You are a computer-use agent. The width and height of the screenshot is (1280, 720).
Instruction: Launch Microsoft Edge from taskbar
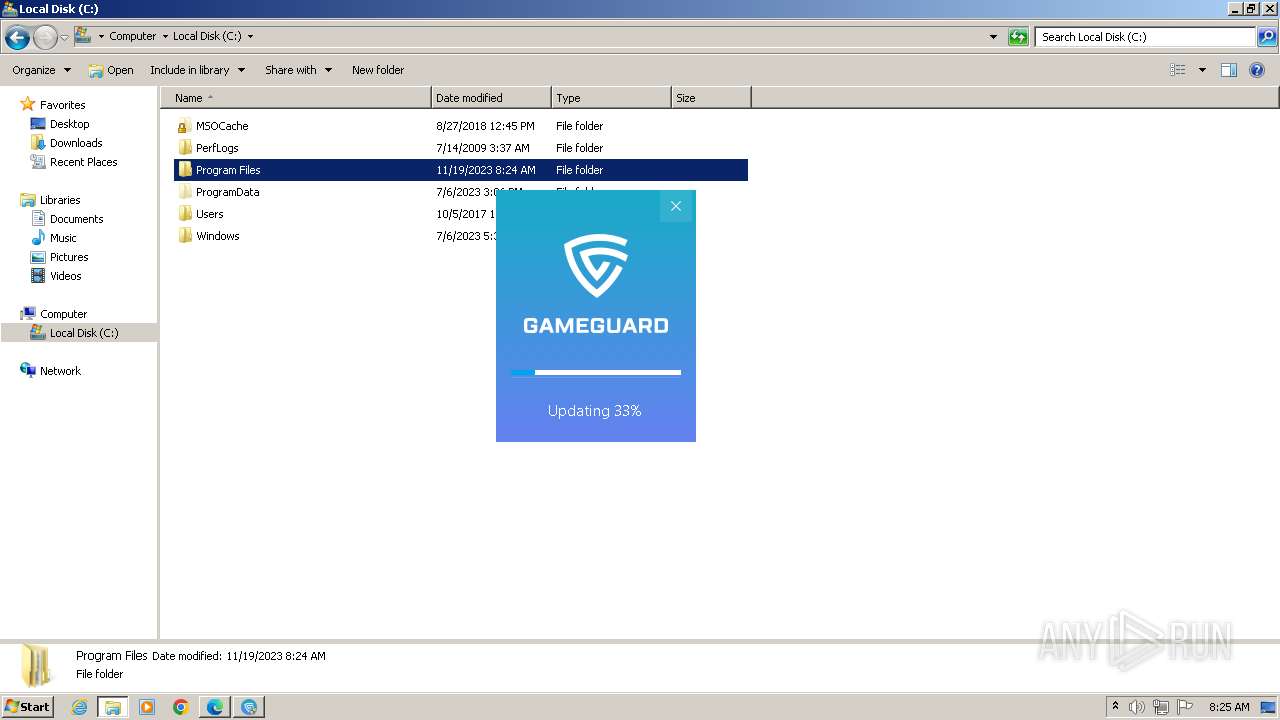(x=215, y=707)
